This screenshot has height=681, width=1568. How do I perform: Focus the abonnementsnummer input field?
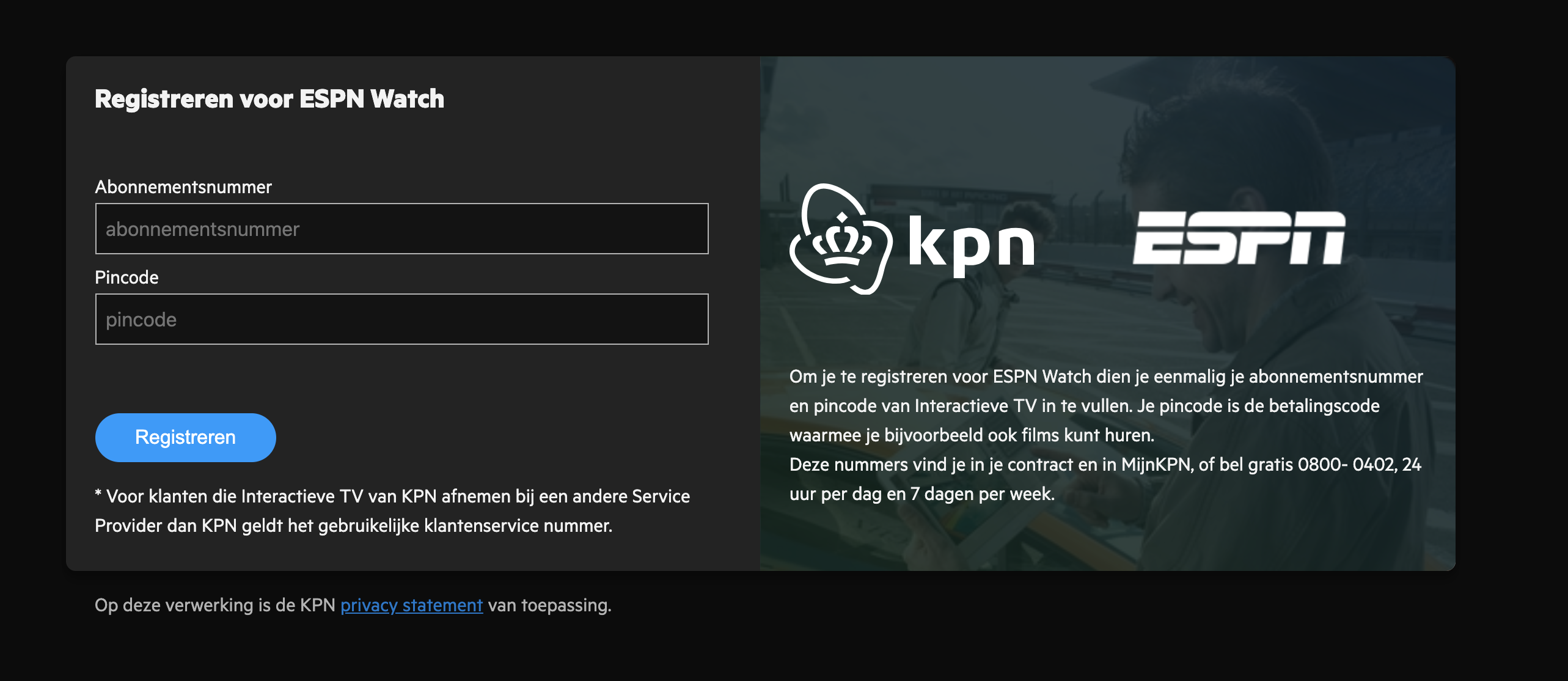[x=401, y=229]
